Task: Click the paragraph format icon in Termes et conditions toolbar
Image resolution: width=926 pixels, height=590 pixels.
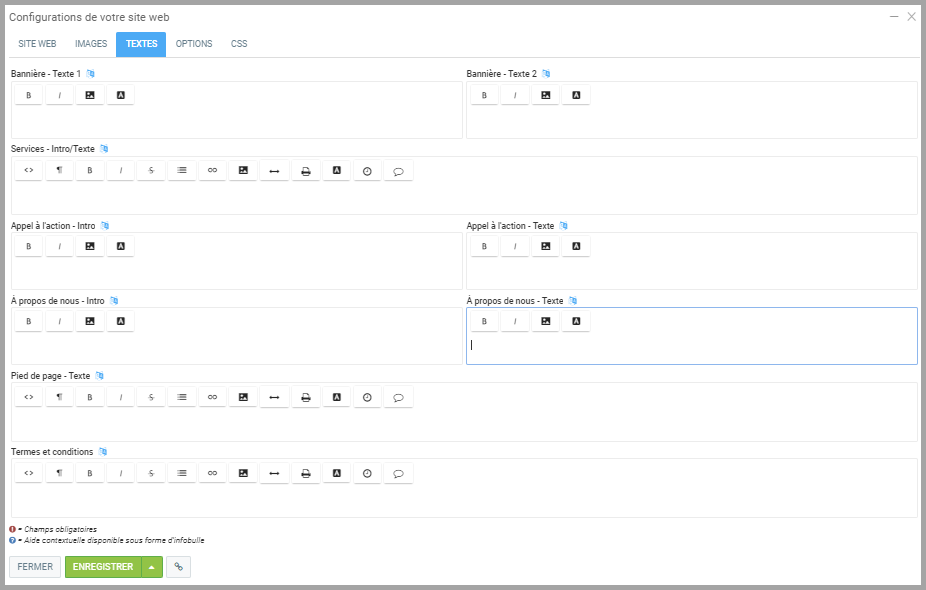Action: tap(59, 473)
